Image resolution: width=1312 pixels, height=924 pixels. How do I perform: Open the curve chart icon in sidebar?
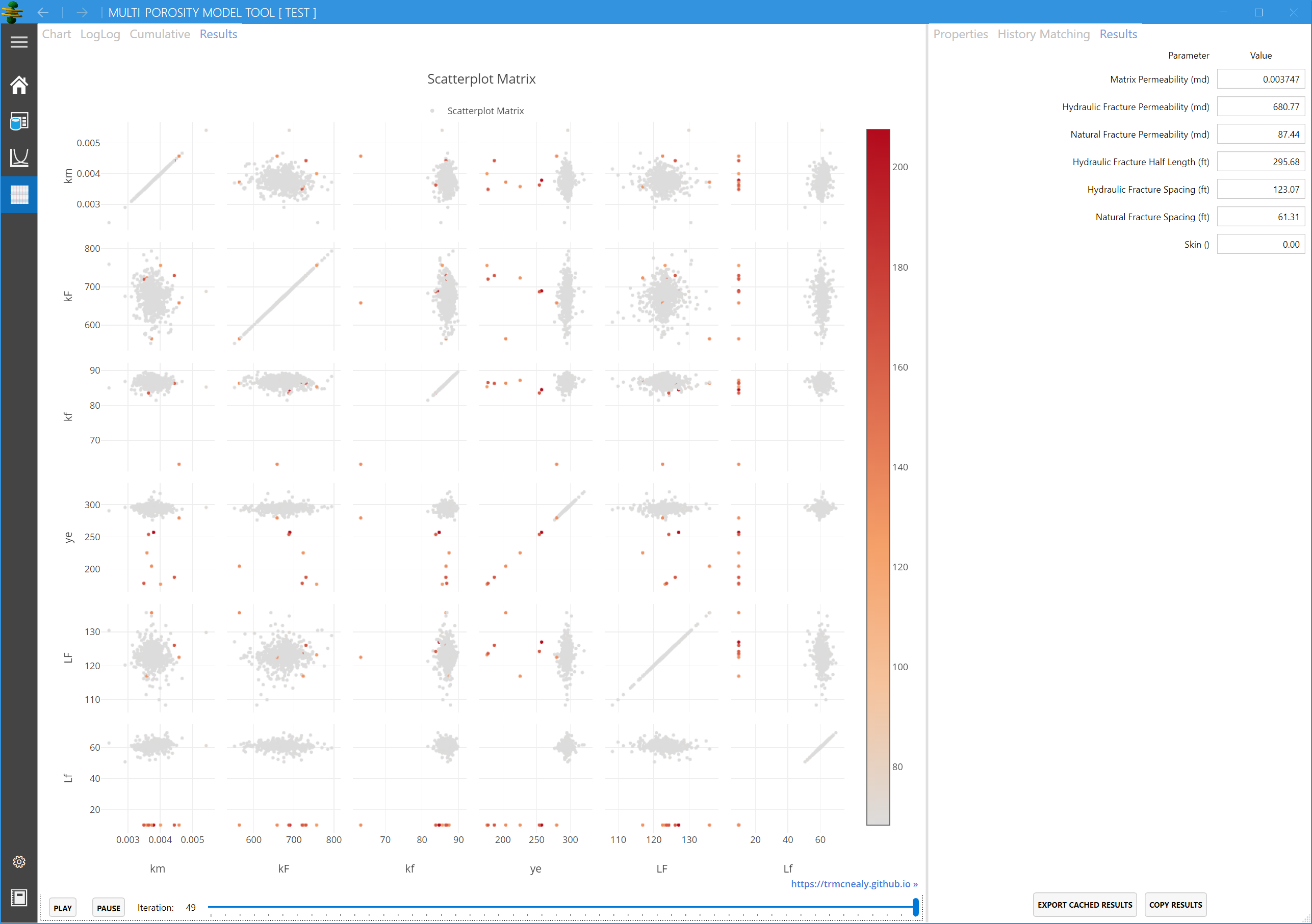(x=19, y=157)
